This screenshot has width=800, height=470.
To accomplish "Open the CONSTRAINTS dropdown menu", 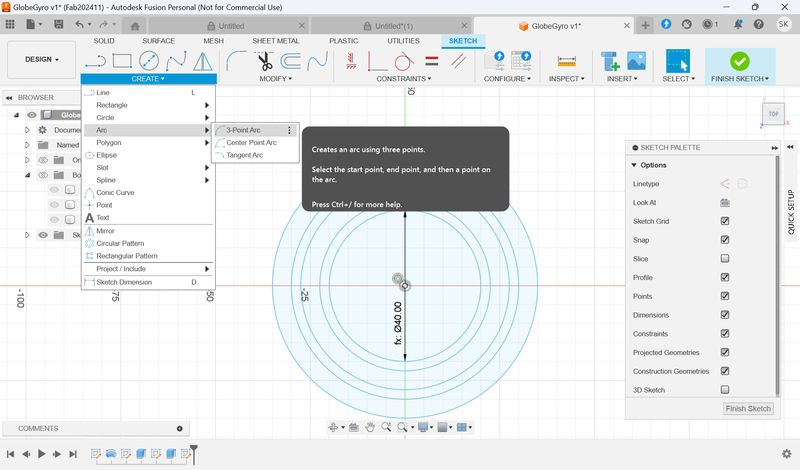I will click(404, 79).
